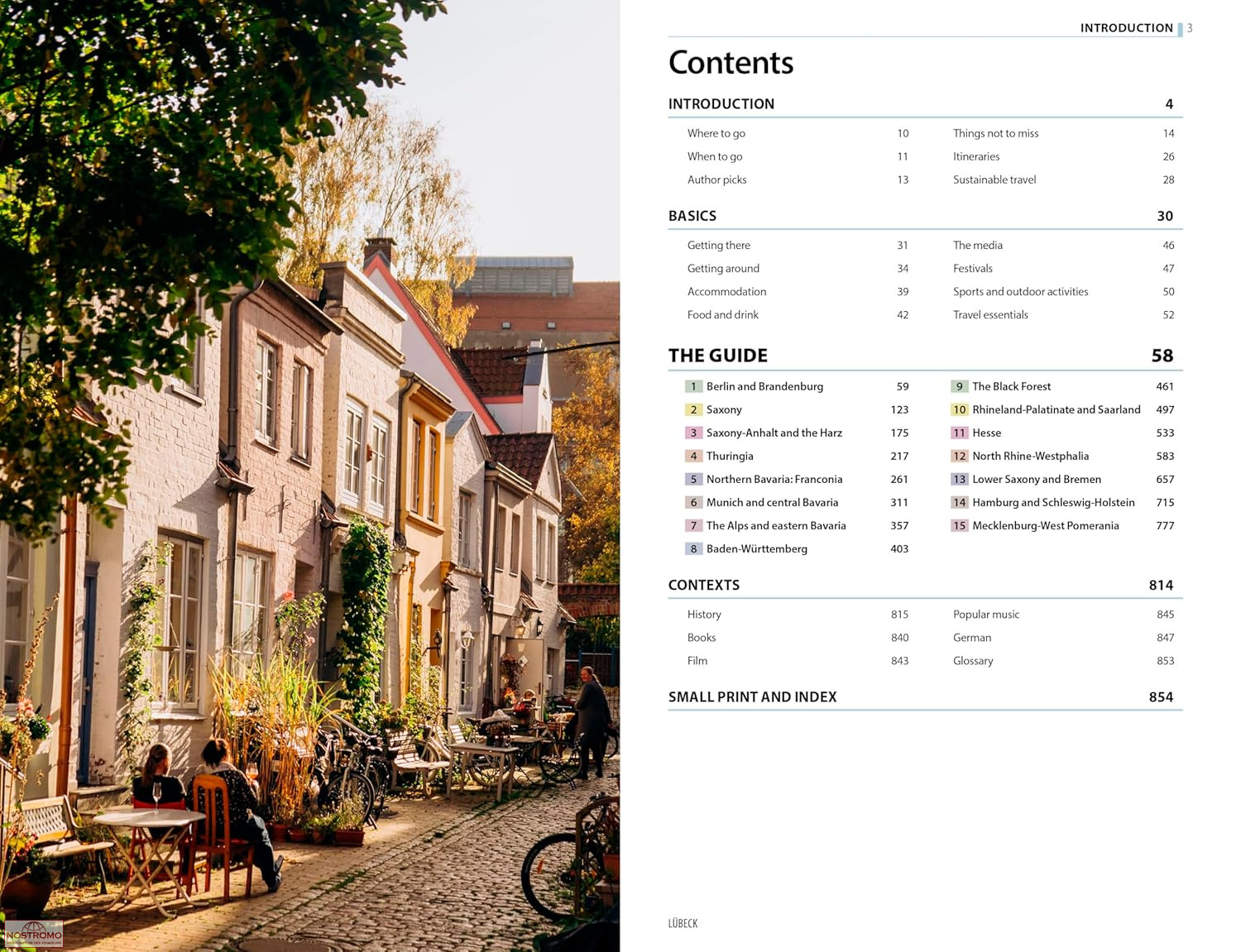This screenshot has width=1241, height=952.
Task: Click chapter number 13 box
Action: (960, 479)
